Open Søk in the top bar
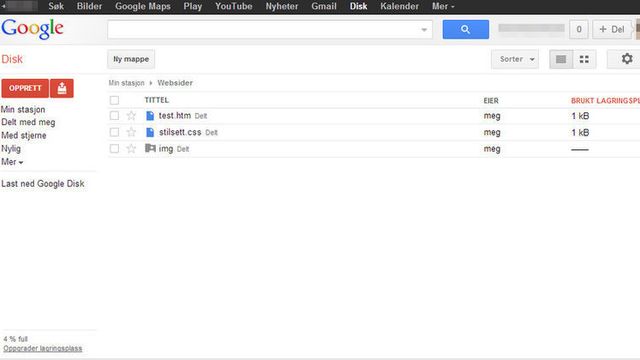Viewport: 640px width, 360px height. pos(56,7)
